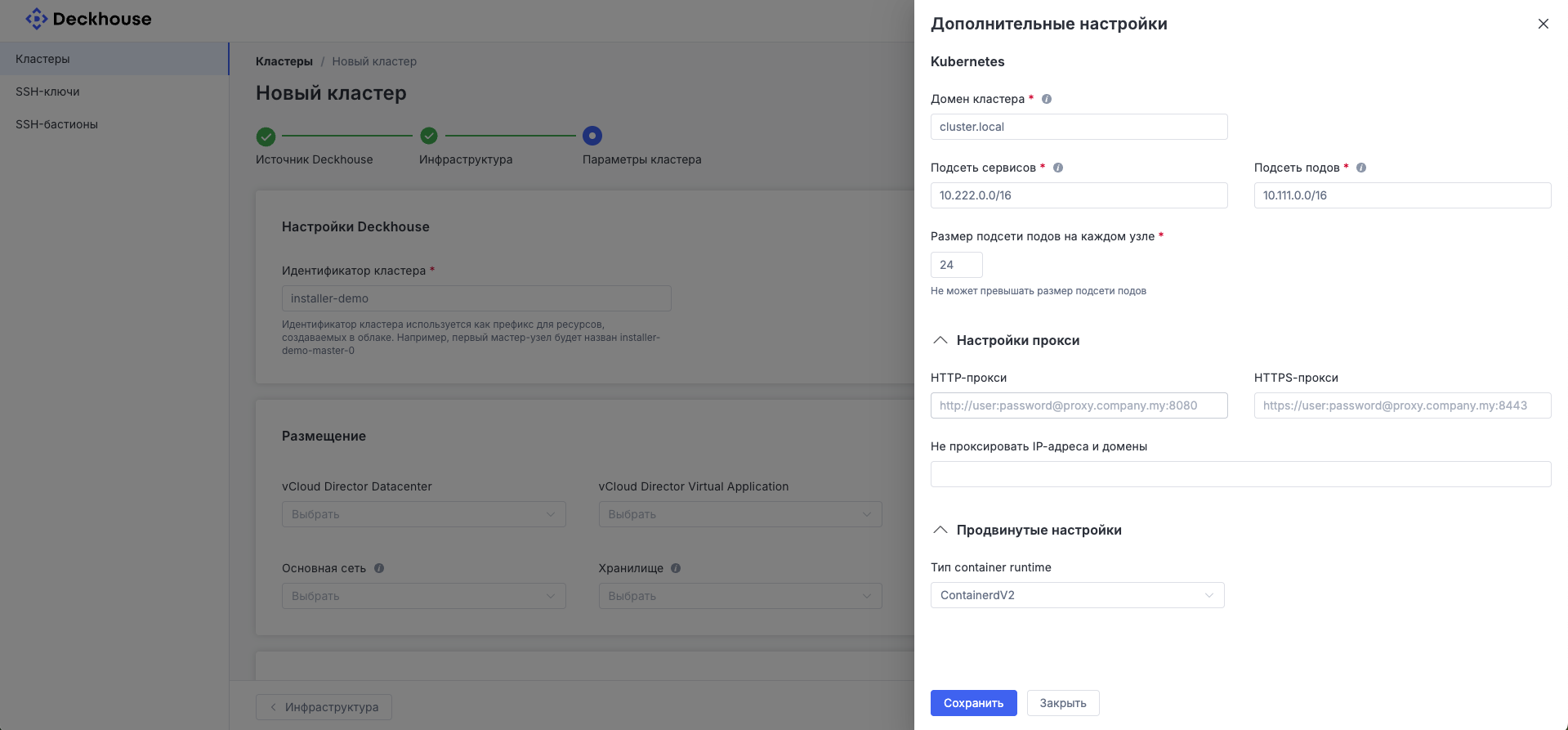Collapse the Продвинутые настройки section
This screenshot has width=1568, height=730.
coord(940,530)
